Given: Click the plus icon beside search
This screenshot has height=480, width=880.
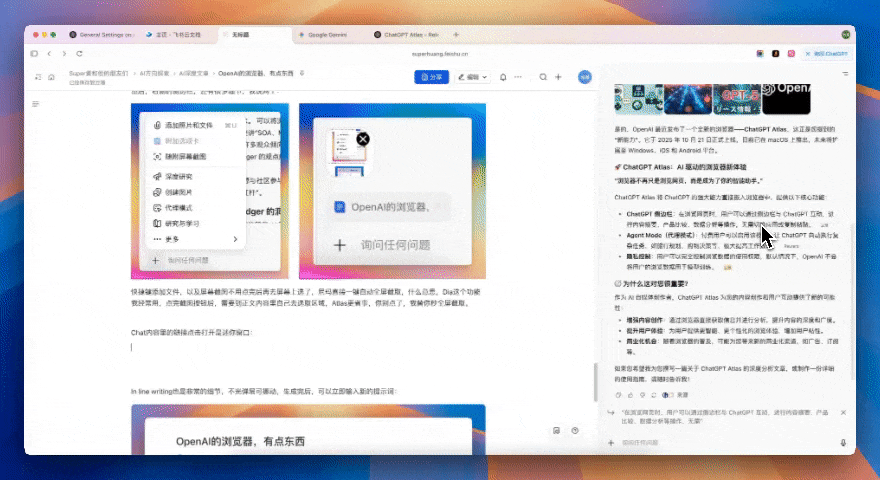Looking at the screenshot, I should click(x=558, y=76).
